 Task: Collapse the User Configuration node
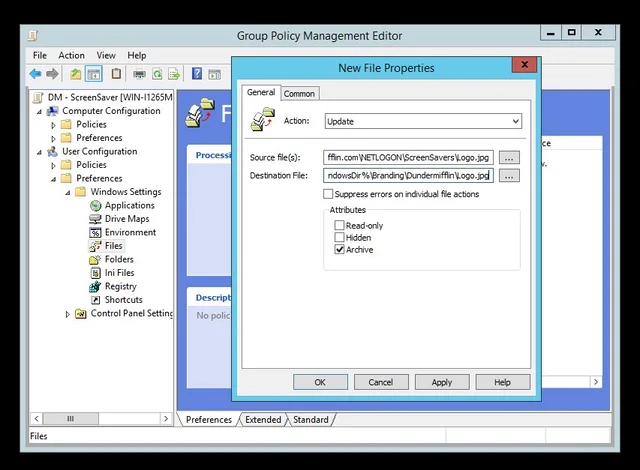[39, 152]
